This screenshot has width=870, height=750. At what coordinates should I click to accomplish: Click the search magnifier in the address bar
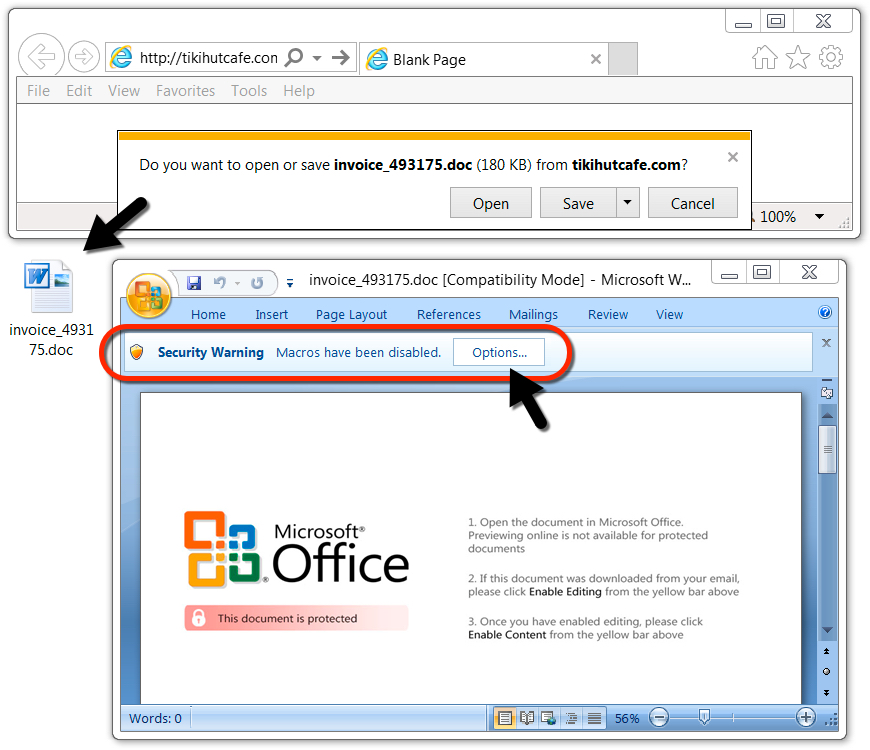click(x=294, y=57)
